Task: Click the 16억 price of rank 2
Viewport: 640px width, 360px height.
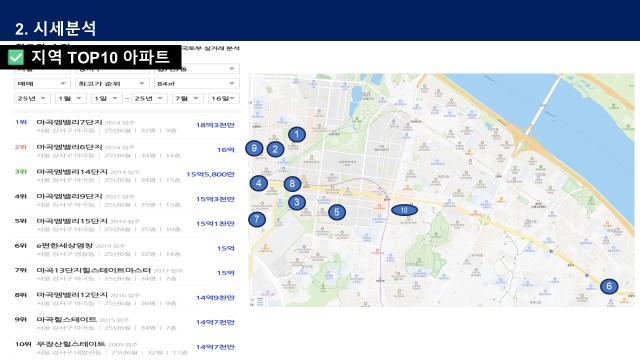Action: (x=226, y=150)
